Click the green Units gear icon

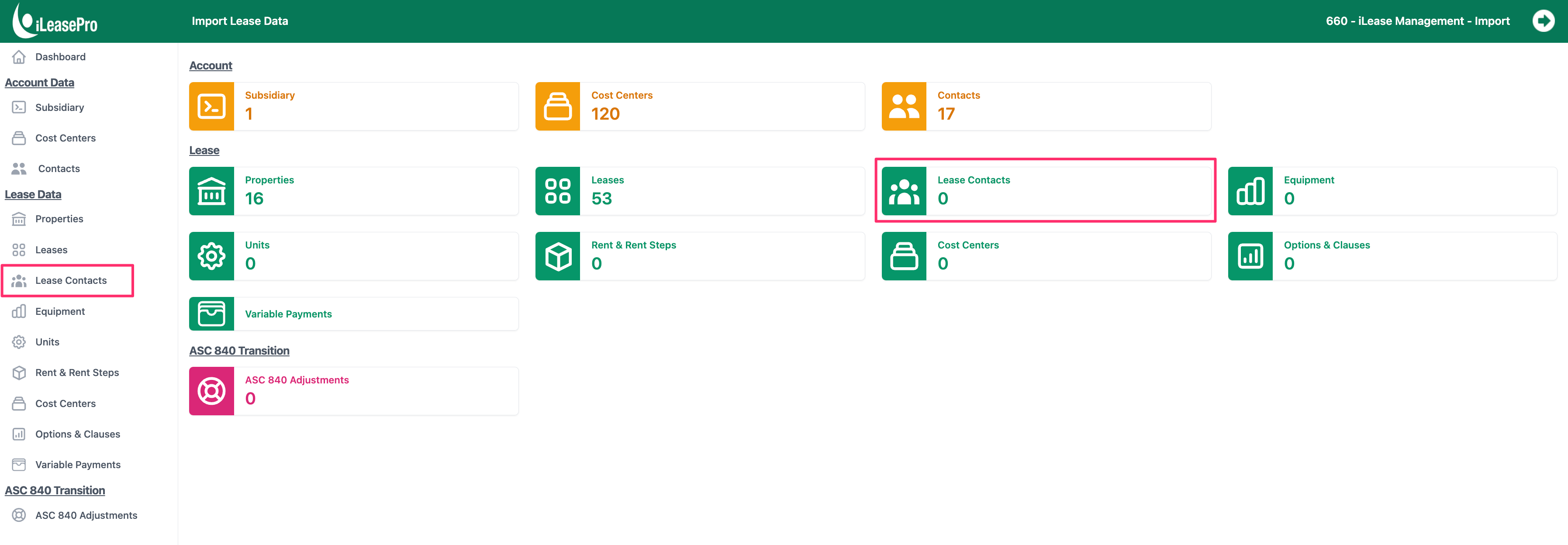tap(211, 256)
